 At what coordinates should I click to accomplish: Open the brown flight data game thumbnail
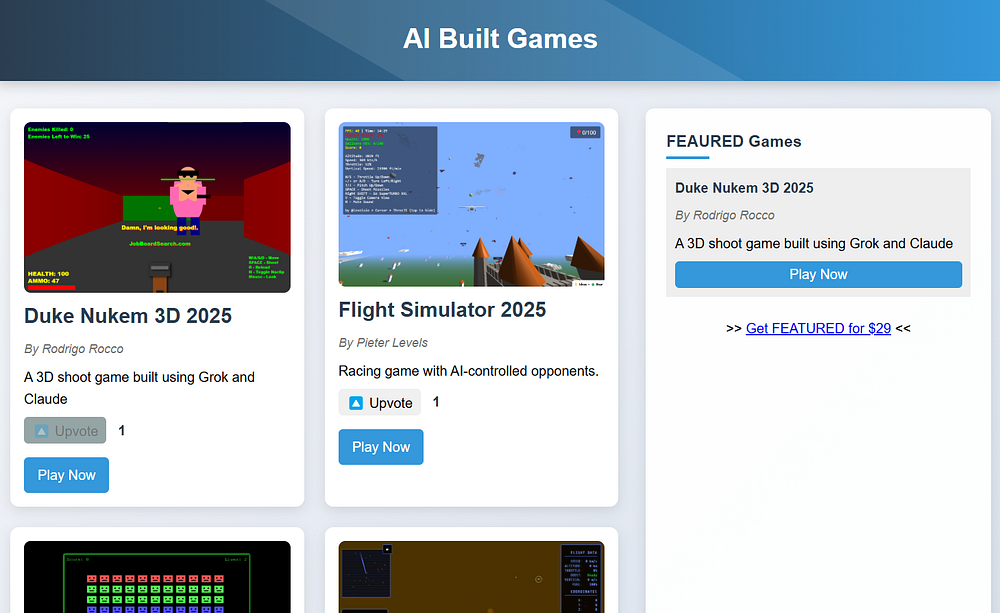471,577
